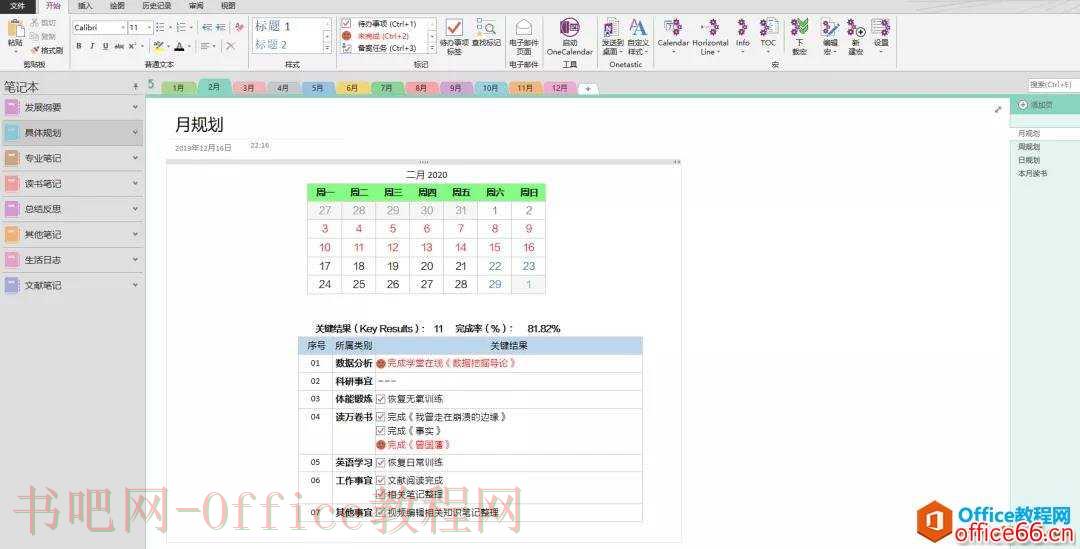
Task: Launch OneCalendar (启动 OneCalendar)
Action: (570, 37)
